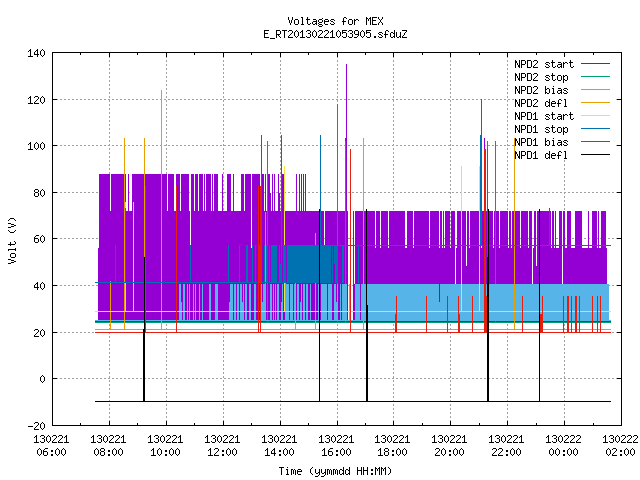The image size is (640, 480).
Task: Click the x-axis tick label 130221 12:00
Action: (x=222, y=446)
